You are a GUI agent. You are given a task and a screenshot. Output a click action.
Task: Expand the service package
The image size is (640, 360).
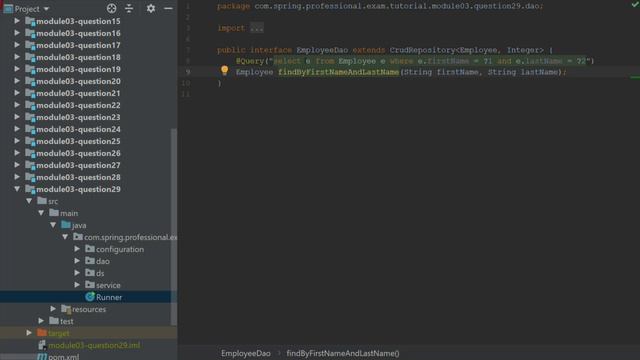click(77, 285)
